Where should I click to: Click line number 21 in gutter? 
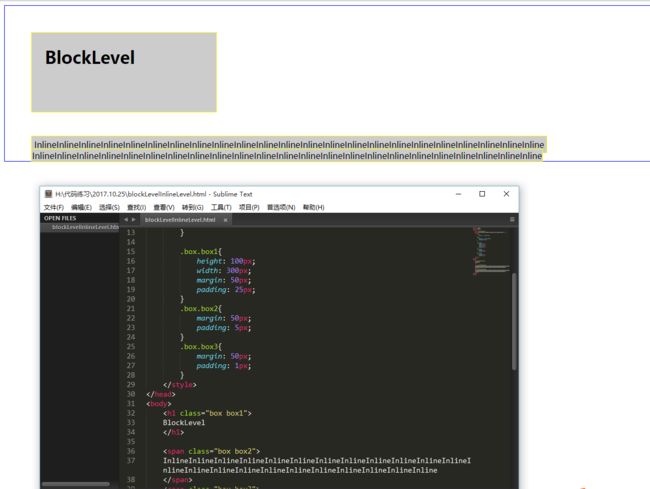coord(131,309)
